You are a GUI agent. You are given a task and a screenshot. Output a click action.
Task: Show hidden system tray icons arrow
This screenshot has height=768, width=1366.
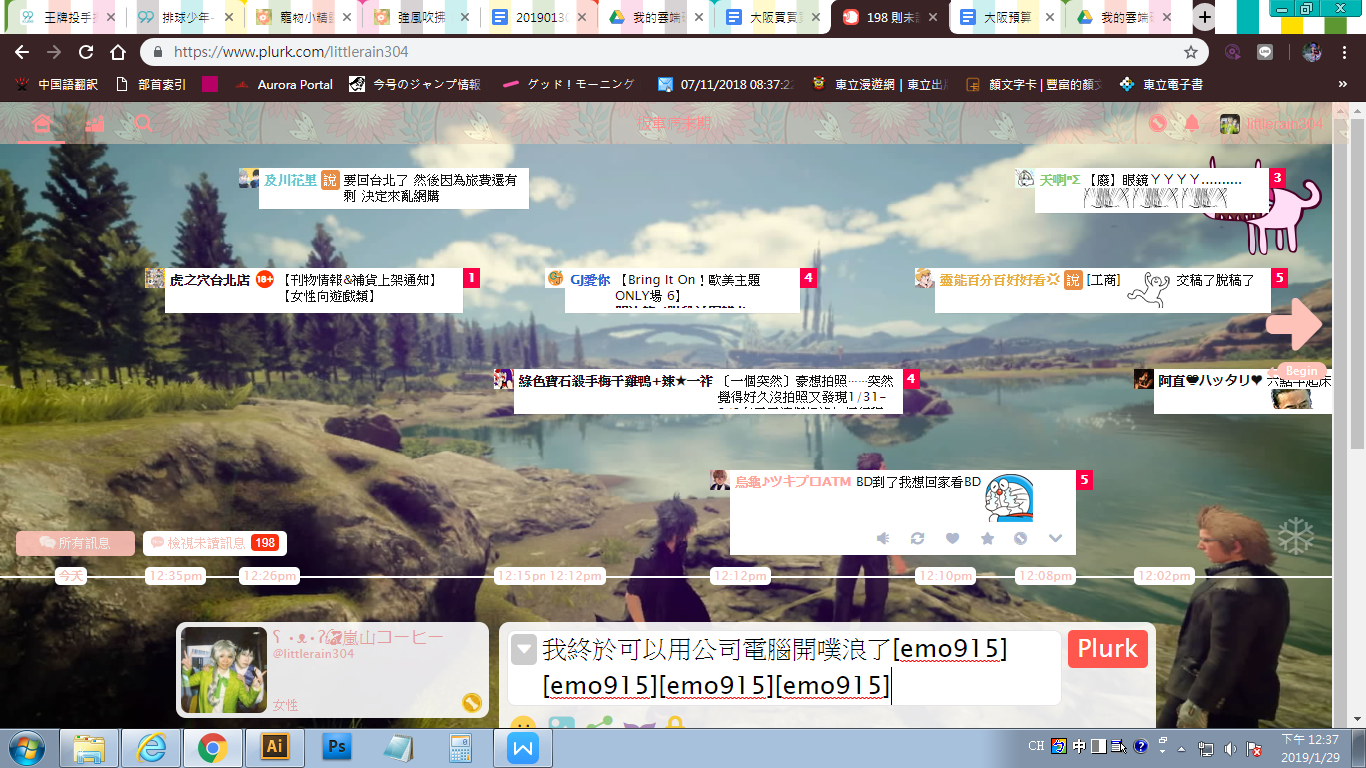pyautogui.click(x=1182, y=747)
